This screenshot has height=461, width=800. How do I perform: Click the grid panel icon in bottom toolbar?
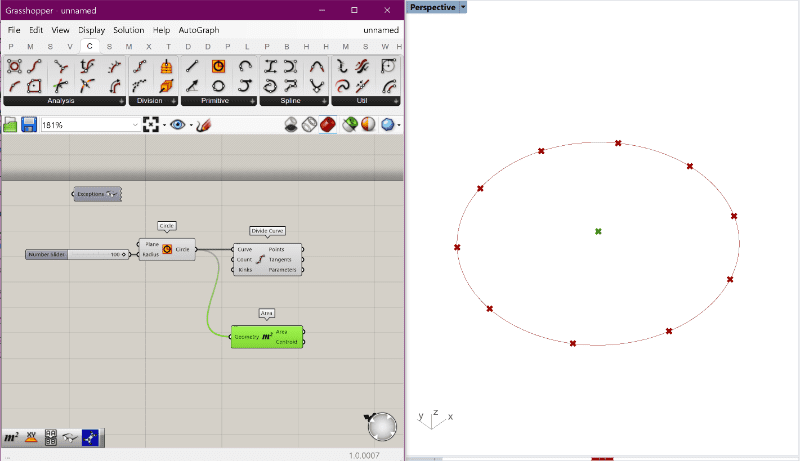click(51, 438)
